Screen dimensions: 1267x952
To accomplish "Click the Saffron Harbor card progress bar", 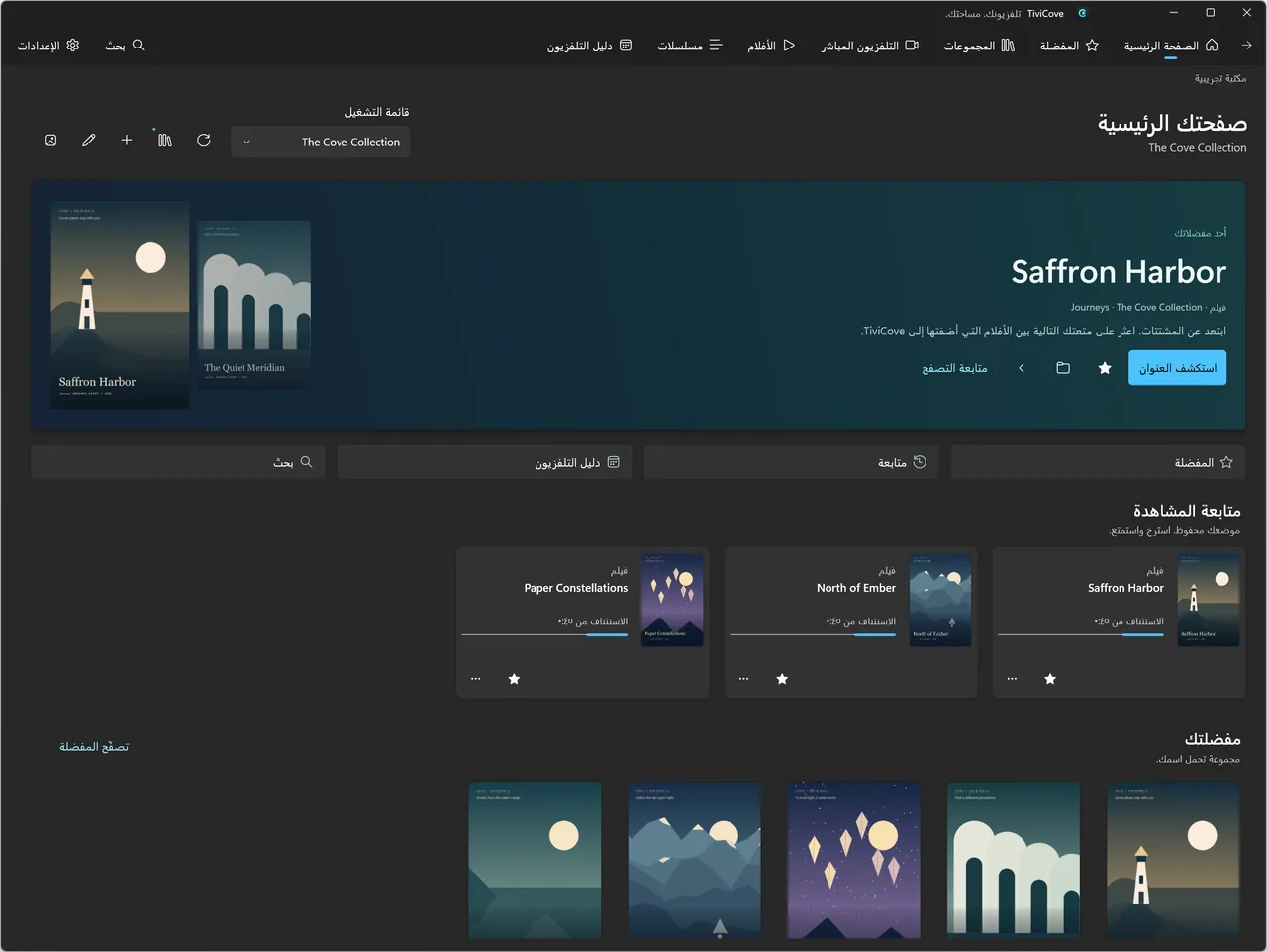I will click(1081, 635).
